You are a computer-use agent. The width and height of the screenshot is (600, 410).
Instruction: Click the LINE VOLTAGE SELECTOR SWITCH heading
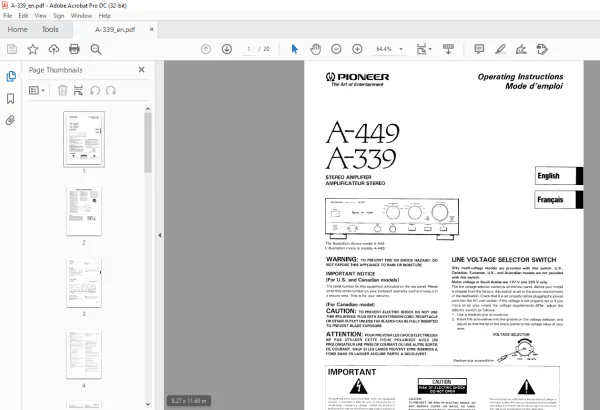(x=504, y=260)
